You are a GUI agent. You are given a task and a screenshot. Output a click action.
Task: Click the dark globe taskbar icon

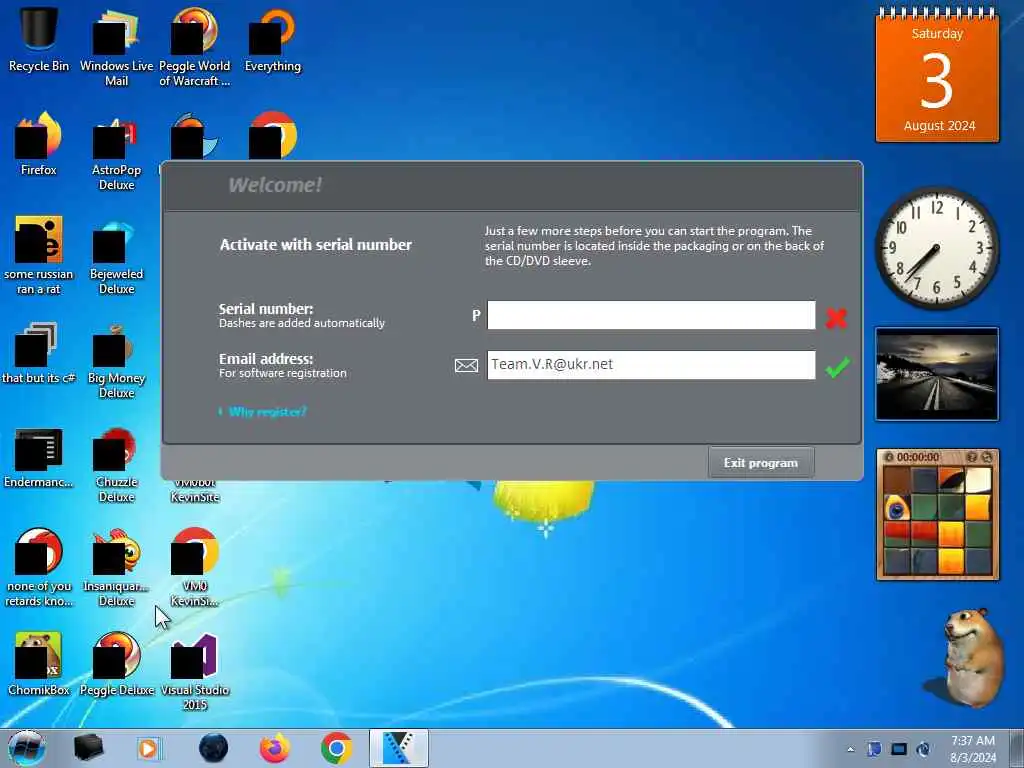[214, 748]
